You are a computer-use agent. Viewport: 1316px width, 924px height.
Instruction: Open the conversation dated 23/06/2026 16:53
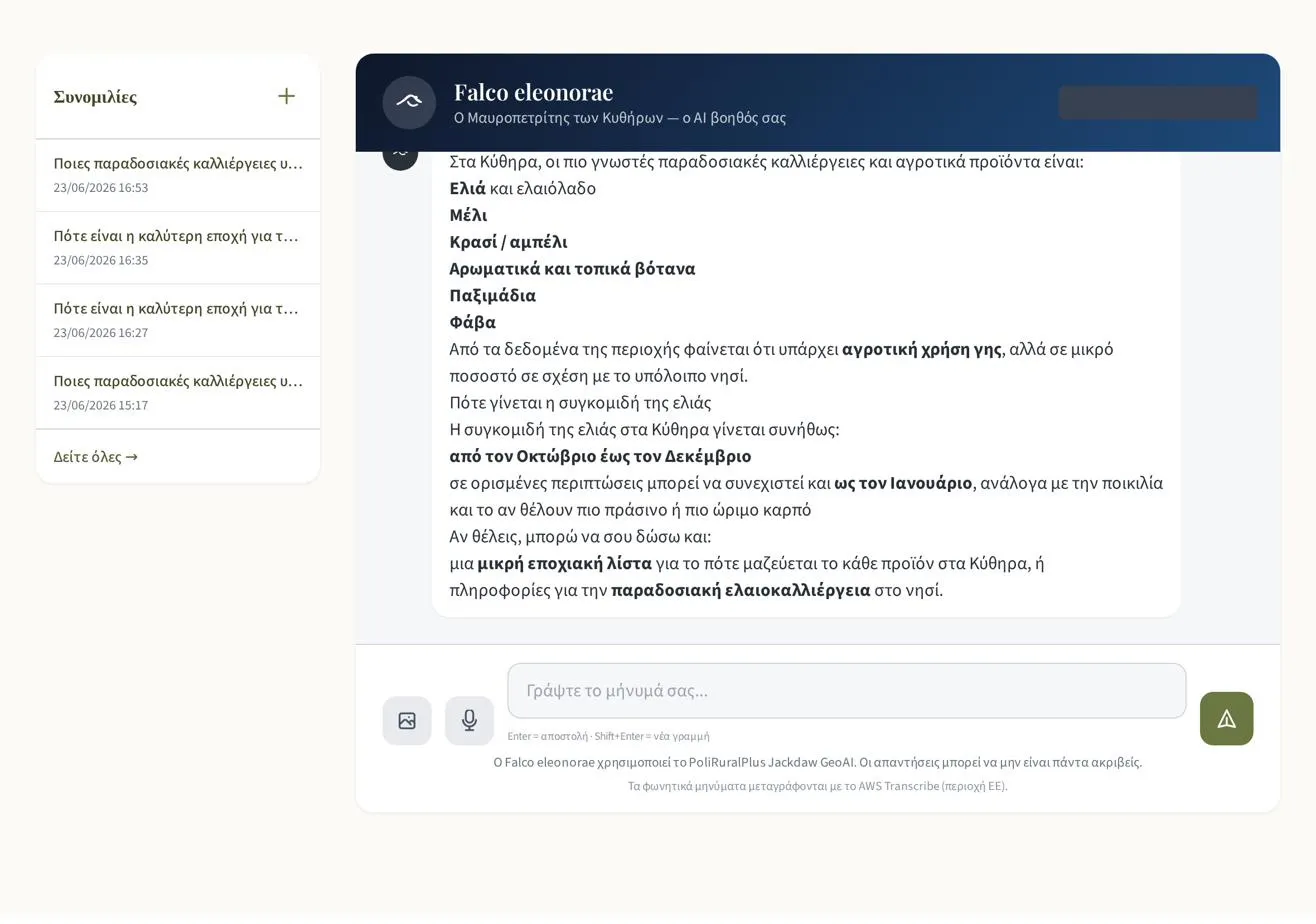(x=178, y=175)
